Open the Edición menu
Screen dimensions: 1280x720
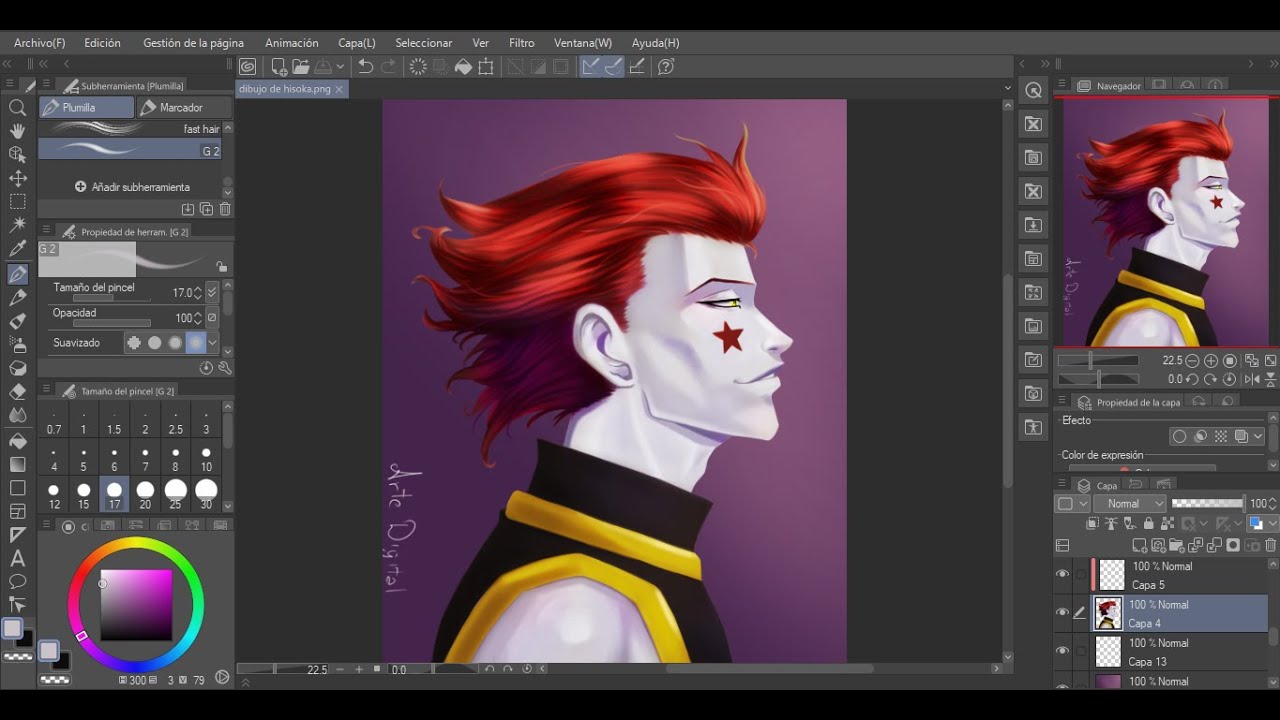click(102, 43)
